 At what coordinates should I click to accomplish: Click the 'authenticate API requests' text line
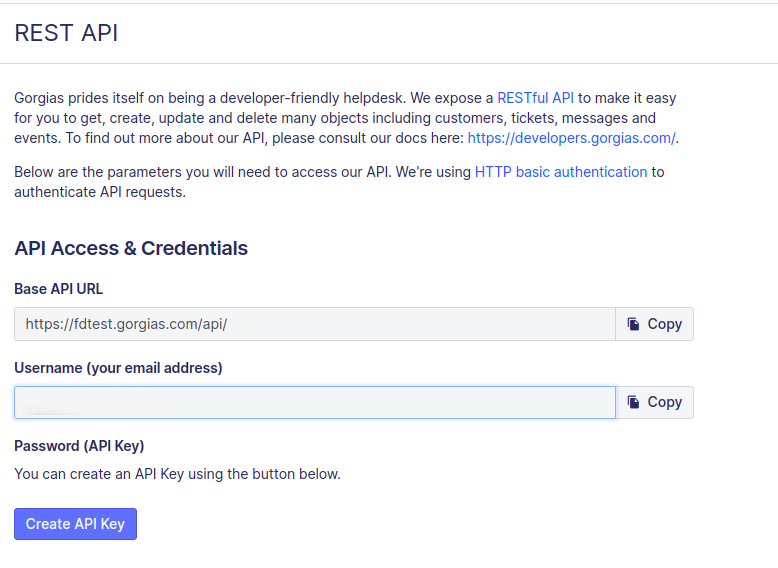coord(100,192)
